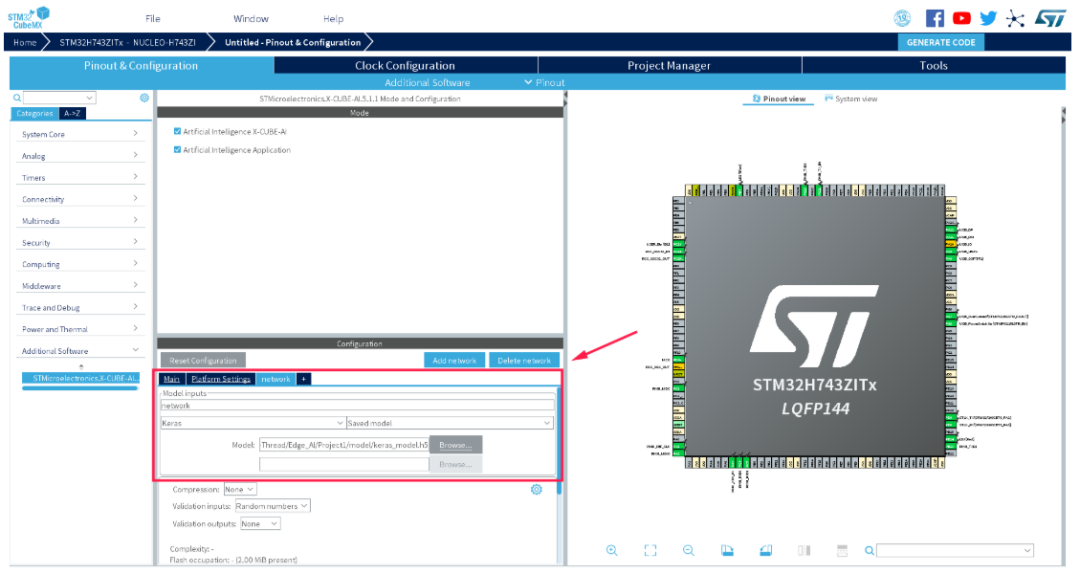Viewport: 1080px width, 573px height.
Task: Open the Validation inputs dropdown
Action: (x=272, y=506)
